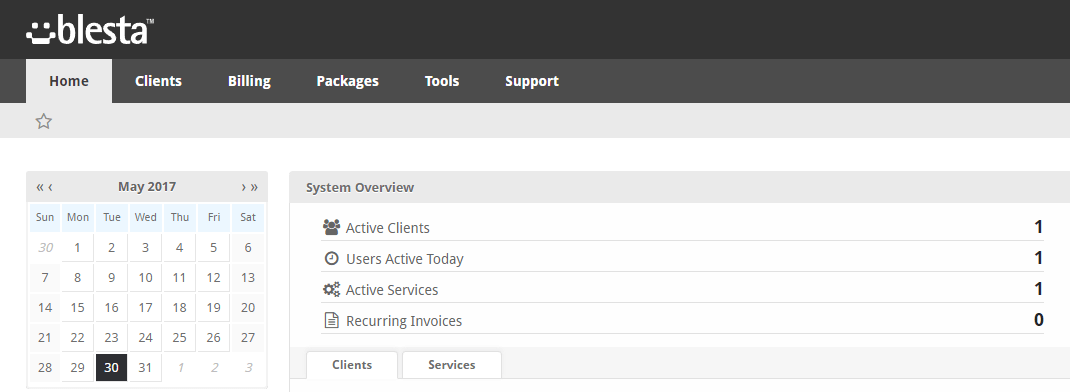This screenshot has width=1070, height=392.
Task: Click Active Clients count 1
Action: (x=1039, y=227)
